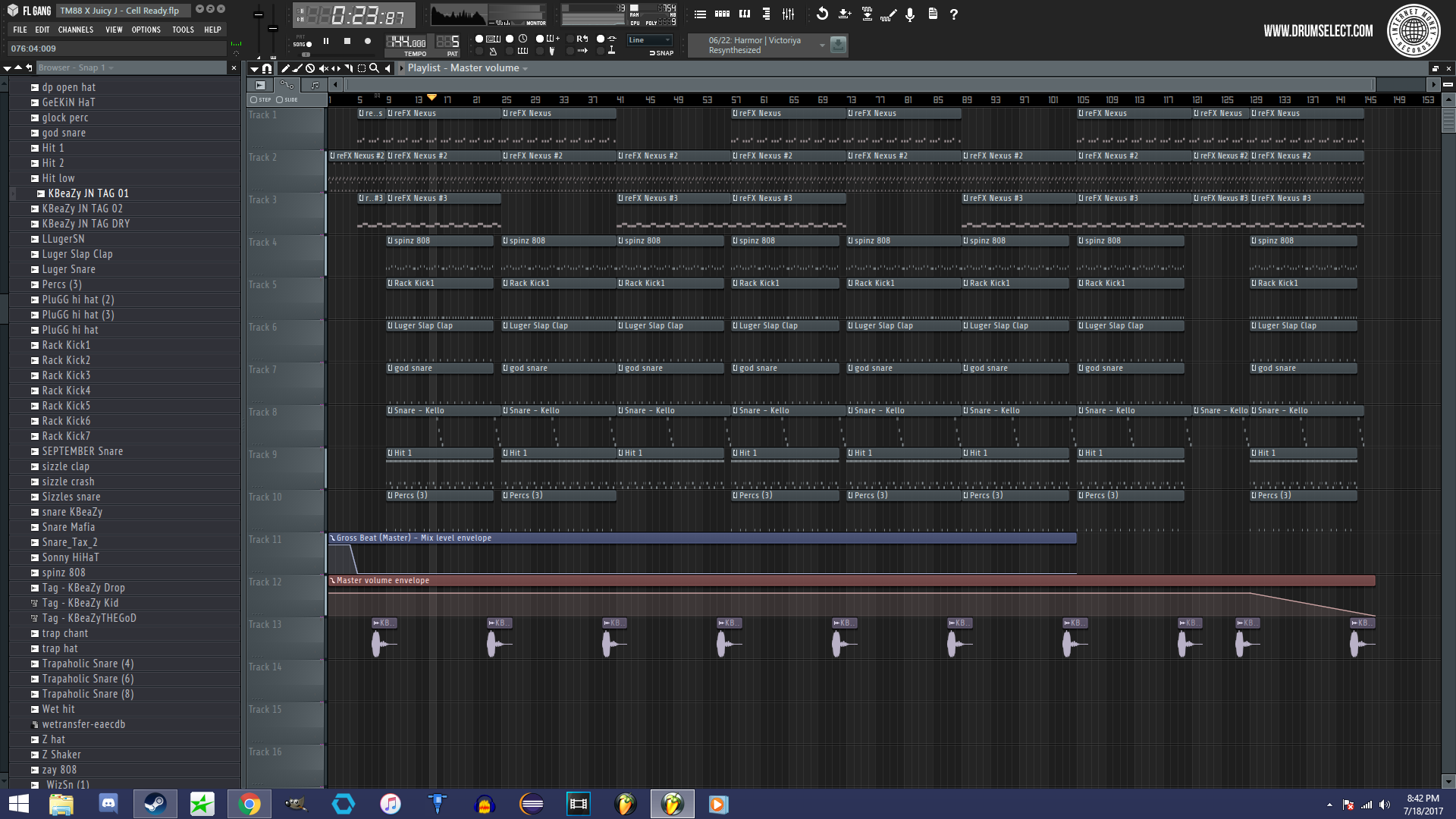
Task: Click the tempo 144.000 display
Action: (406, 42)
